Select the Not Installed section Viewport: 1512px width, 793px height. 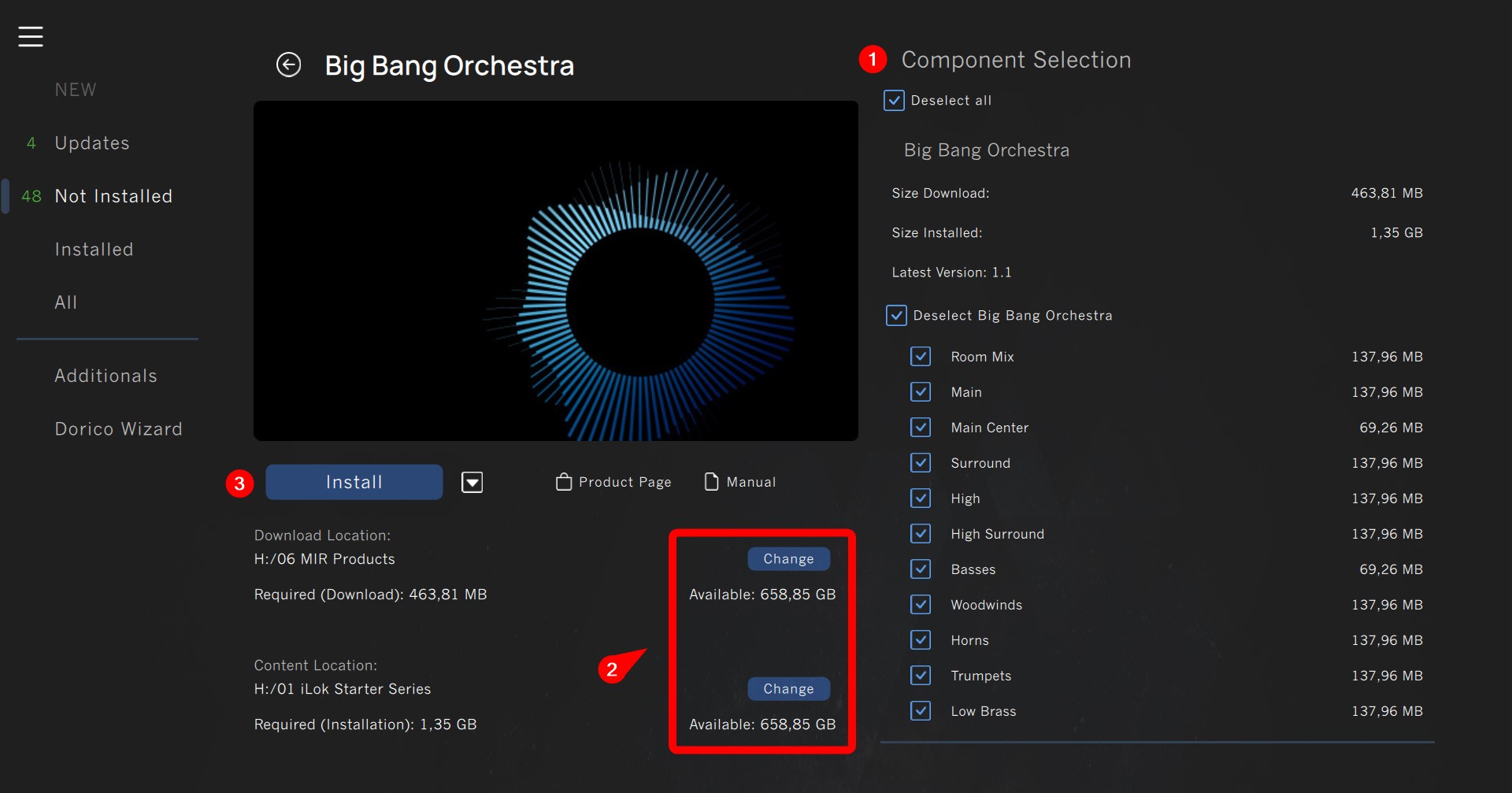(113, 196)
